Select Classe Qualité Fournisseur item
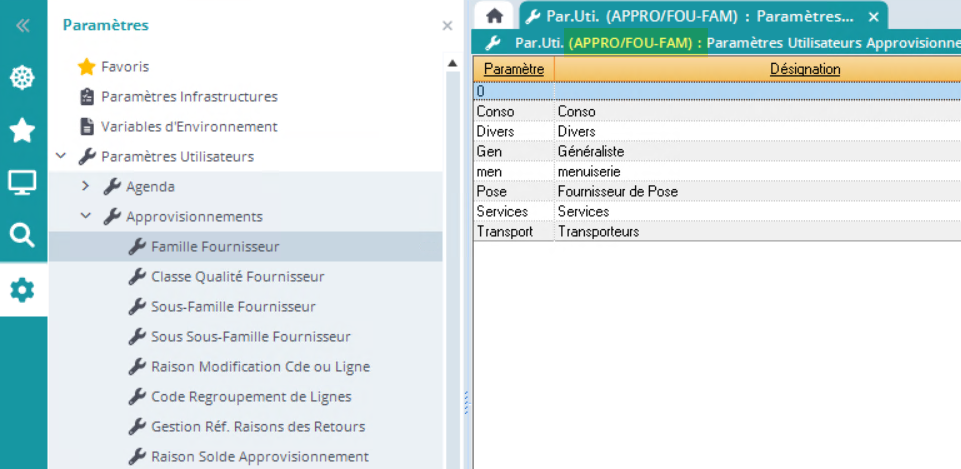The height and width of the screenshot is (469, 961). tap(237, 277)
